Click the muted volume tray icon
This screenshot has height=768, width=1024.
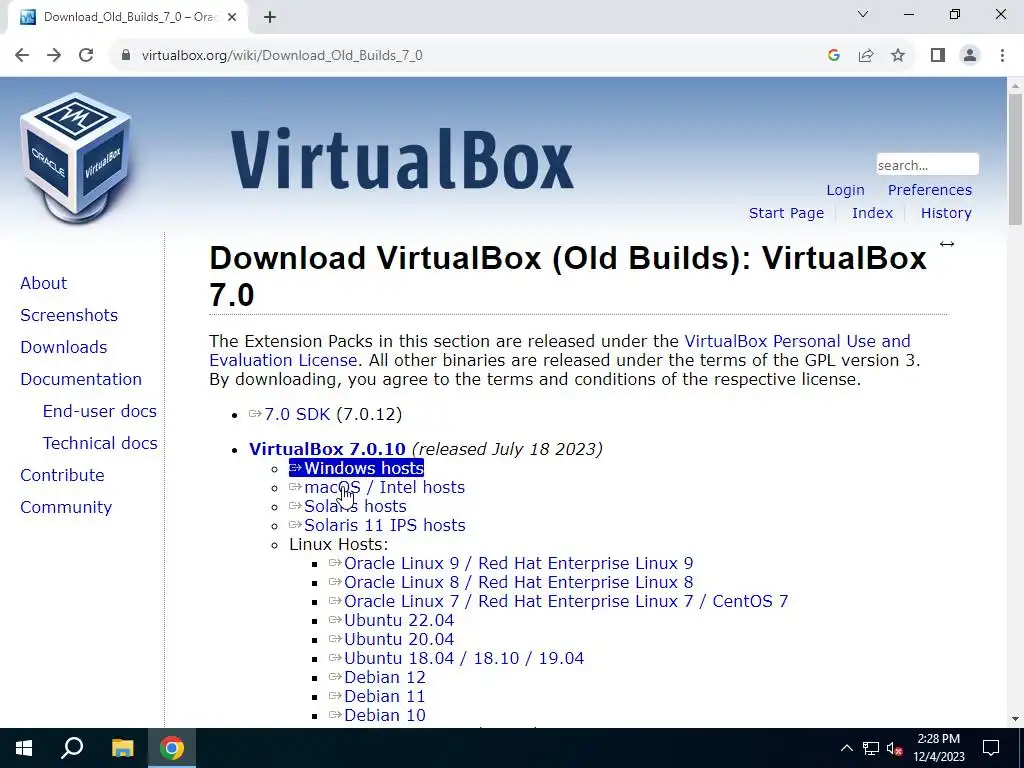click(895, 748)
